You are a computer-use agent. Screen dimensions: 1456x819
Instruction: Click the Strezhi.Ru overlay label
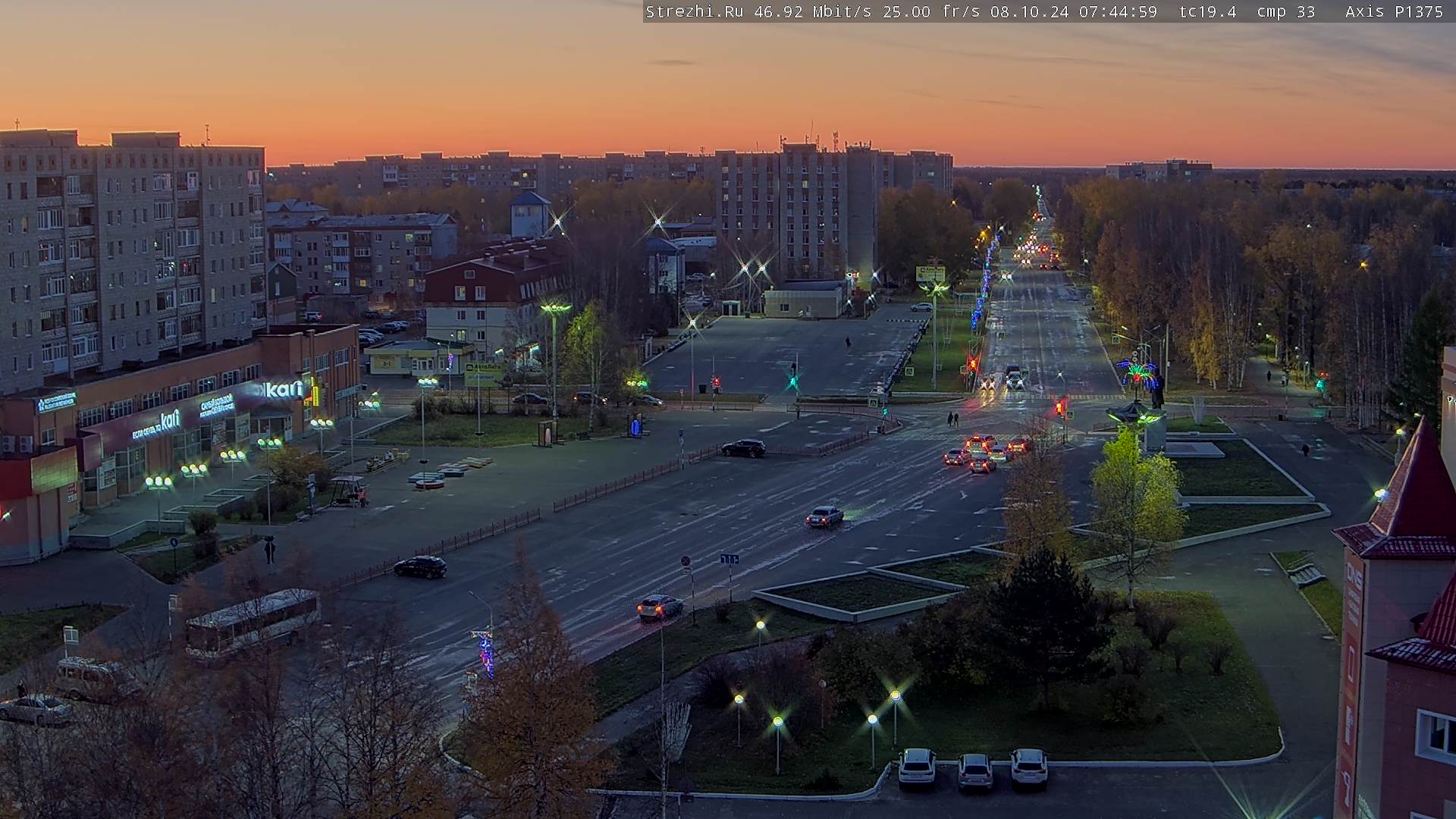694,11
